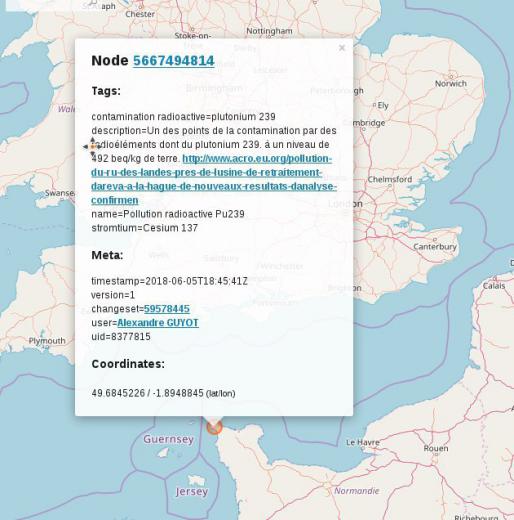Click the Guernsey island on the map

click(163, 453)
